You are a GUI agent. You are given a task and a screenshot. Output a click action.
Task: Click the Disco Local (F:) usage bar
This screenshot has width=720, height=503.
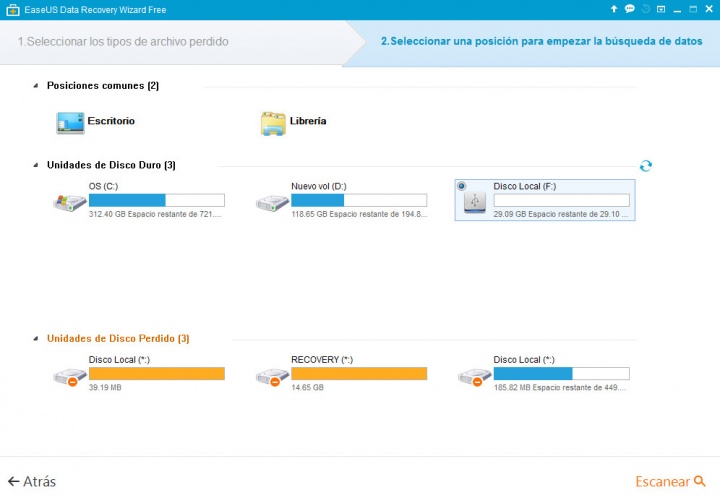click(562, 200)
